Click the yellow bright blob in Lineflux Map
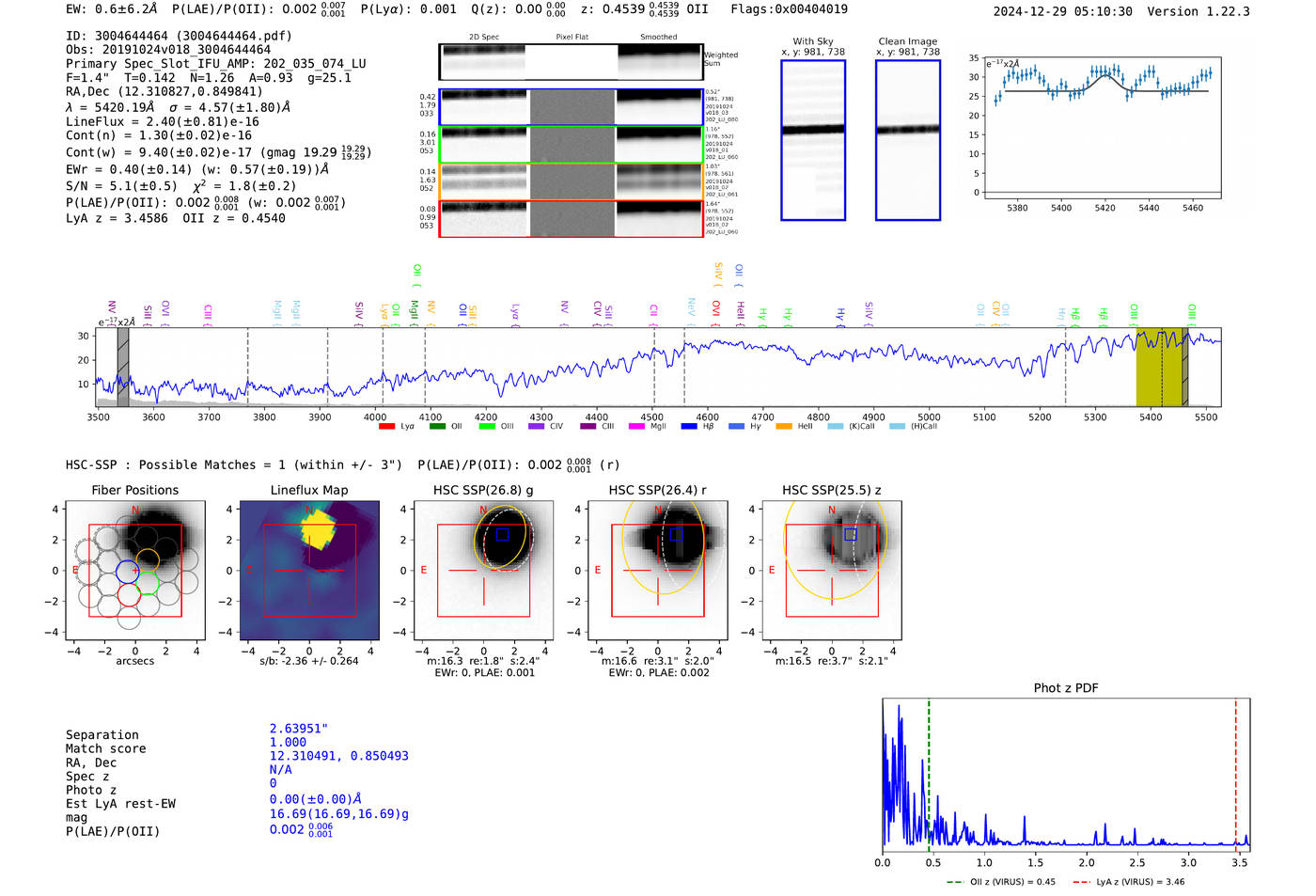The image size is (1316, 896). [x=320, y=531]
